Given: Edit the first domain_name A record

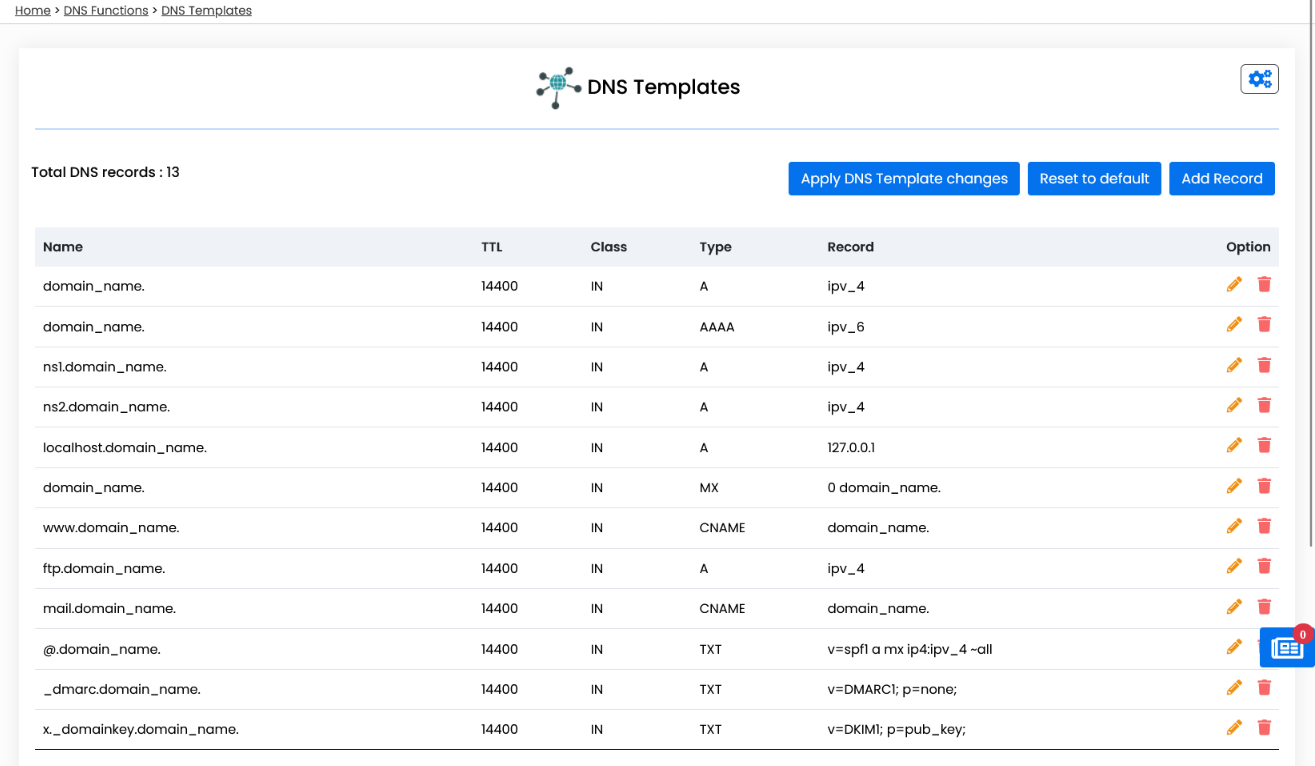Looking at the screenshot, I should (1234, 284).
